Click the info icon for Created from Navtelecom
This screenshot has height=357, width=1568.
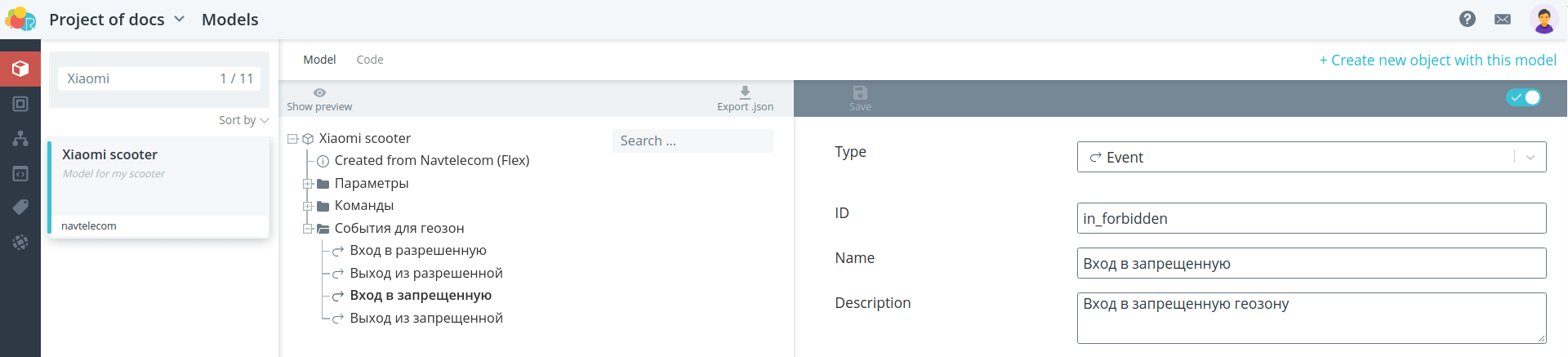323,161
